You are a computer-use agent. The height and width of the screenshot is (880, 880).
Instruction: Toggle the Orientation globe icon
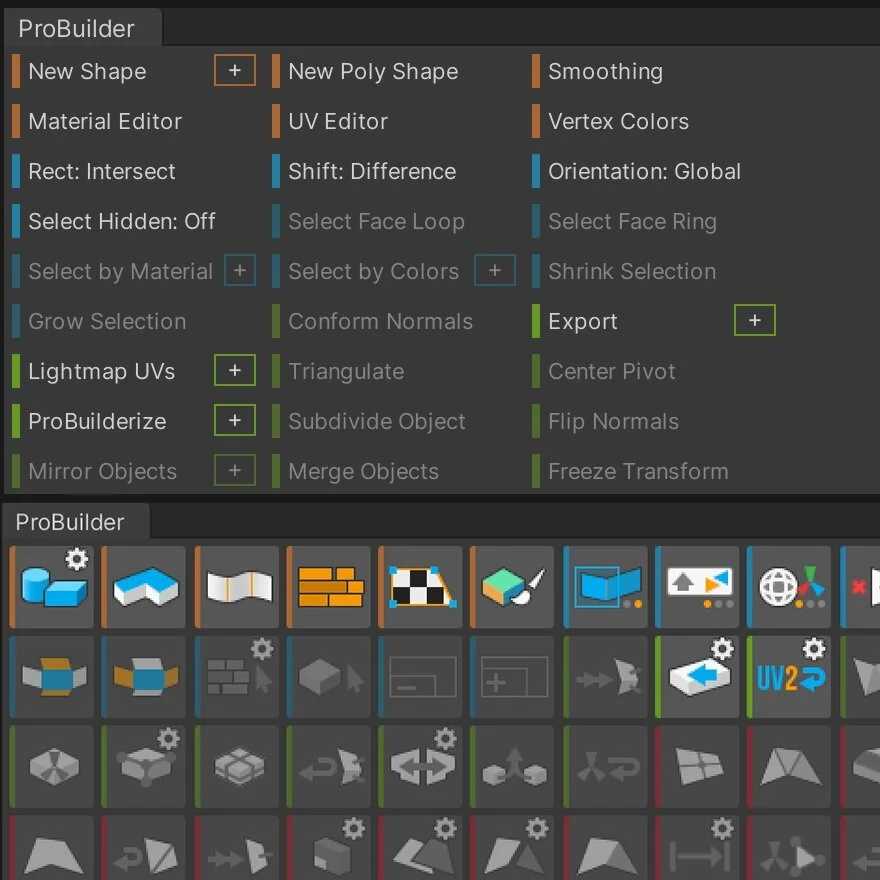click(789, 586)
